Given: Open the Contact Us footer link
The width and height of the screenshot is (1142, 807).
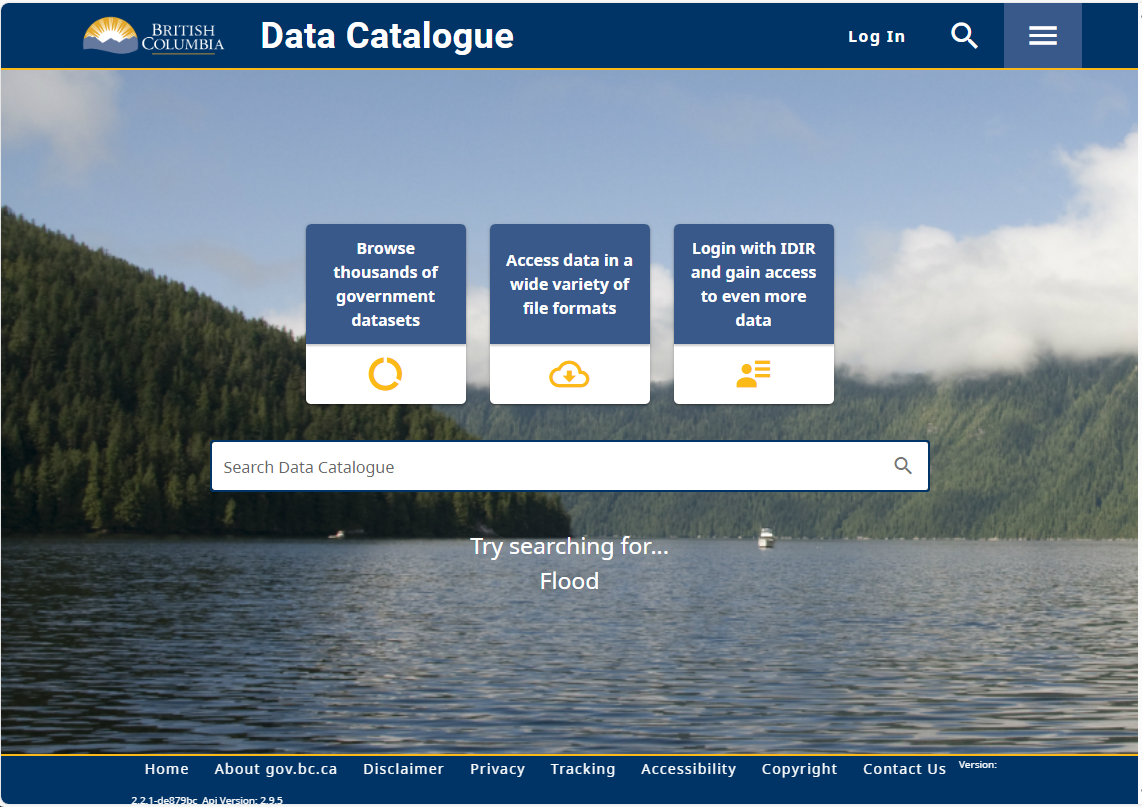Looking at the screenshot, I should pos(904,769).
